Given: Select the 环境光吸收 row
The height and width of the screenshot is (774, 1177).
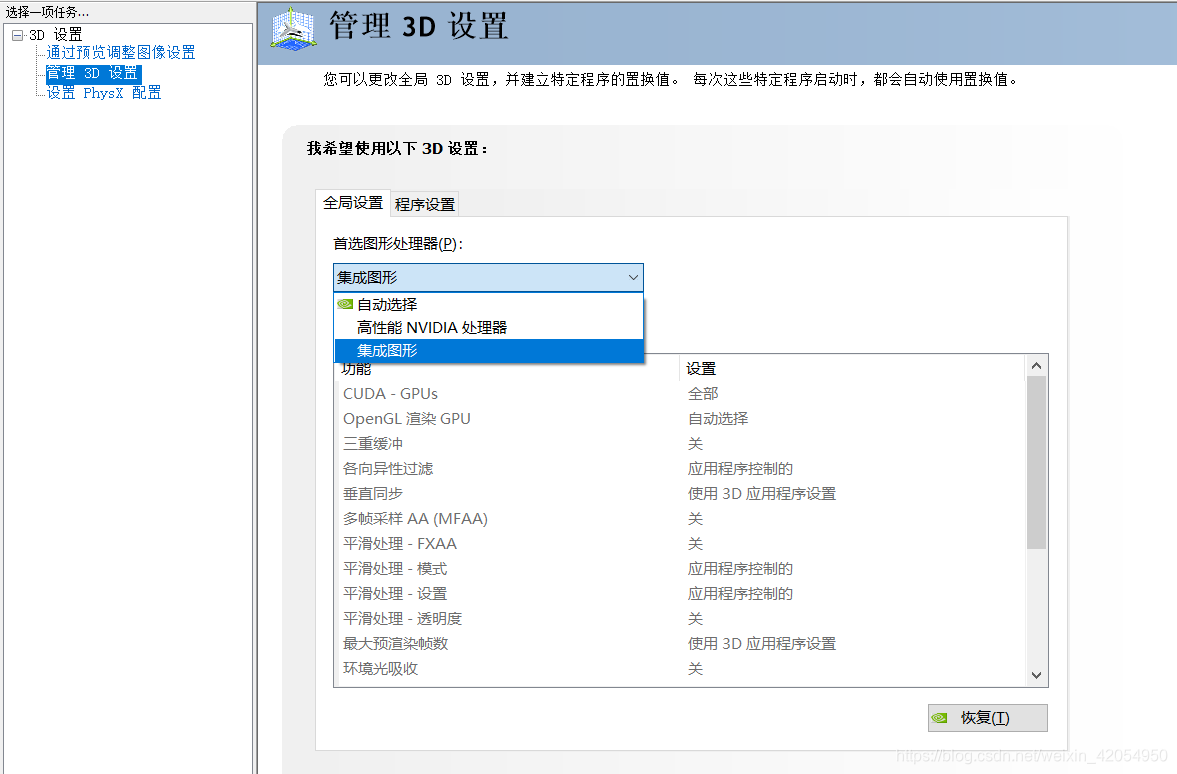Looking at the screenshot, I should pos(680,669).
